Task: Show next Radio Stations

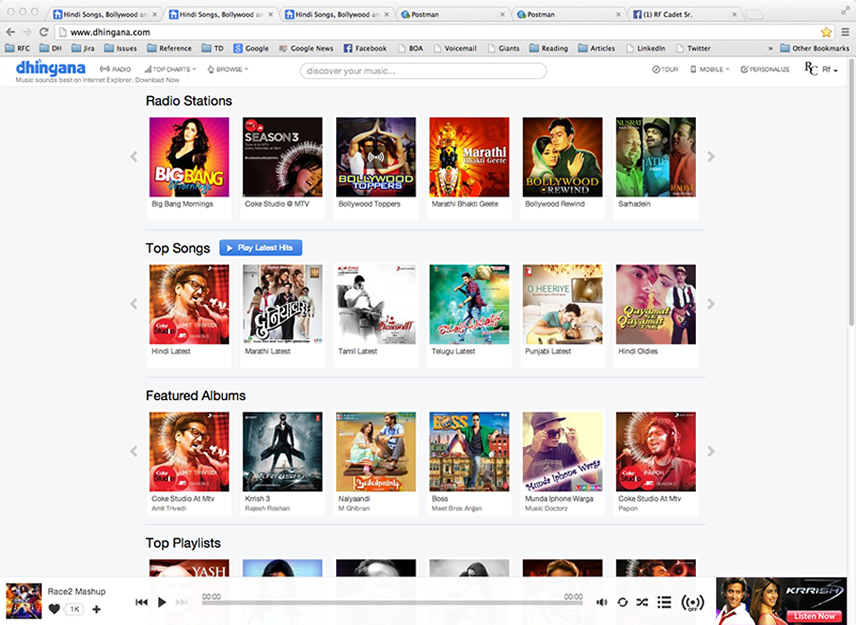Action: click(x=711, y=157)
